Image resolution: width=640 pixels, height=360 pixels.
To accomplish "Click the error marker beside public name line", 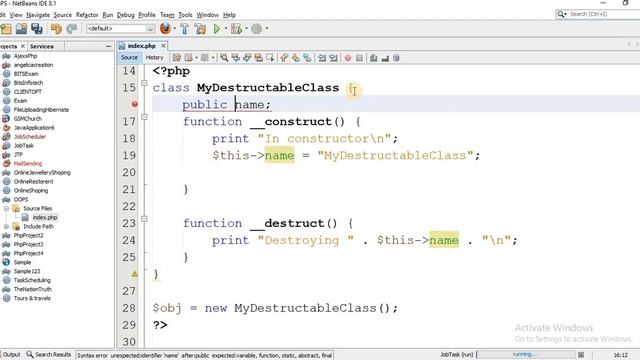I will tap(135, 104).
